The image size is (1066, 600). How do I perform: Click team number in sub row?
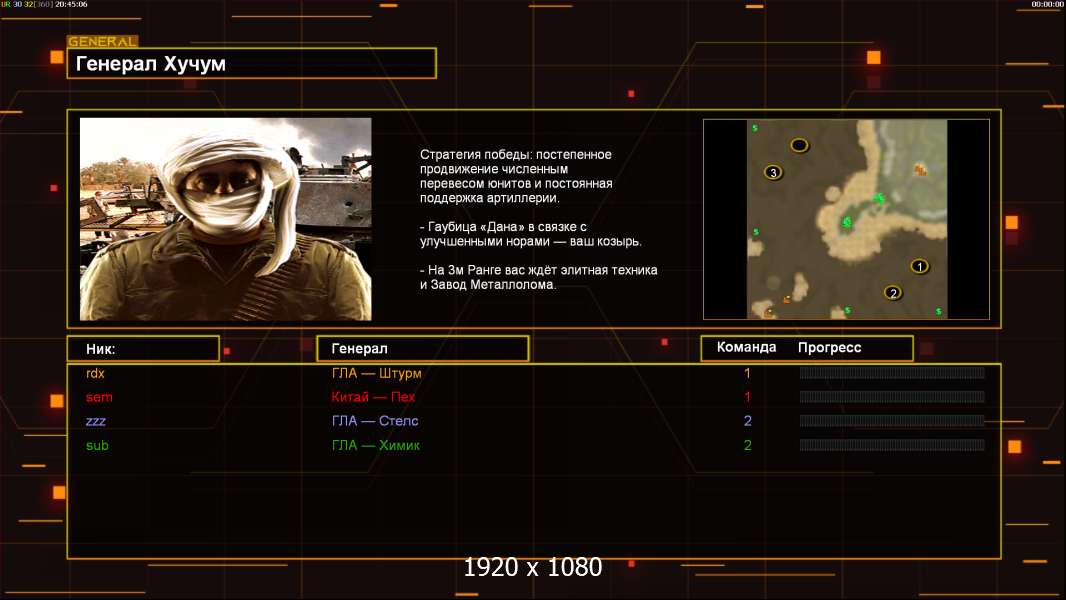click(x=747, y=446)
